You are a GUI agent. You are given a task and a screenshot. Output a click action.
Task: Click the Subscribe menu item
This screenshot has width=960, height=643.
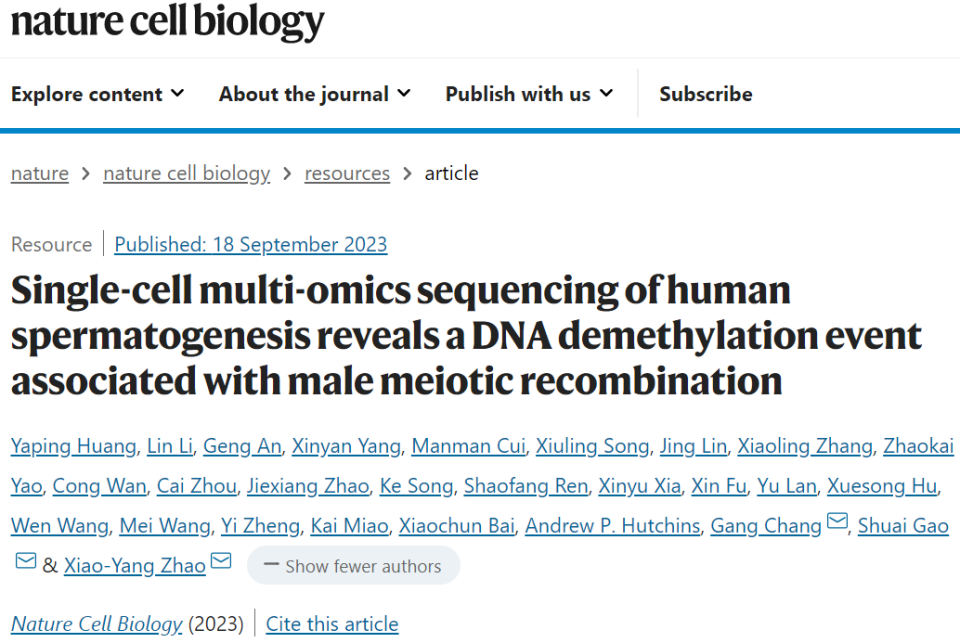point(705,94)
